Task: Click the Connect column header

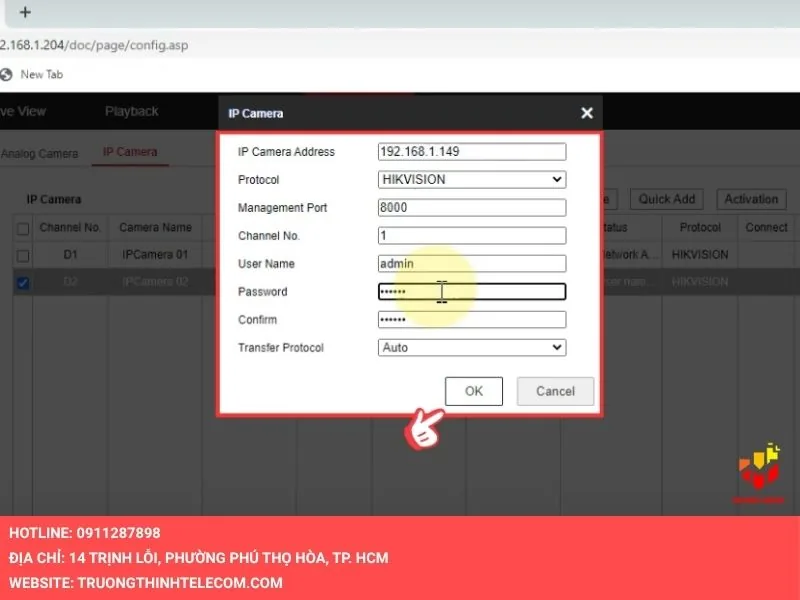Action: pyautogui.click(x=766, y=228)
